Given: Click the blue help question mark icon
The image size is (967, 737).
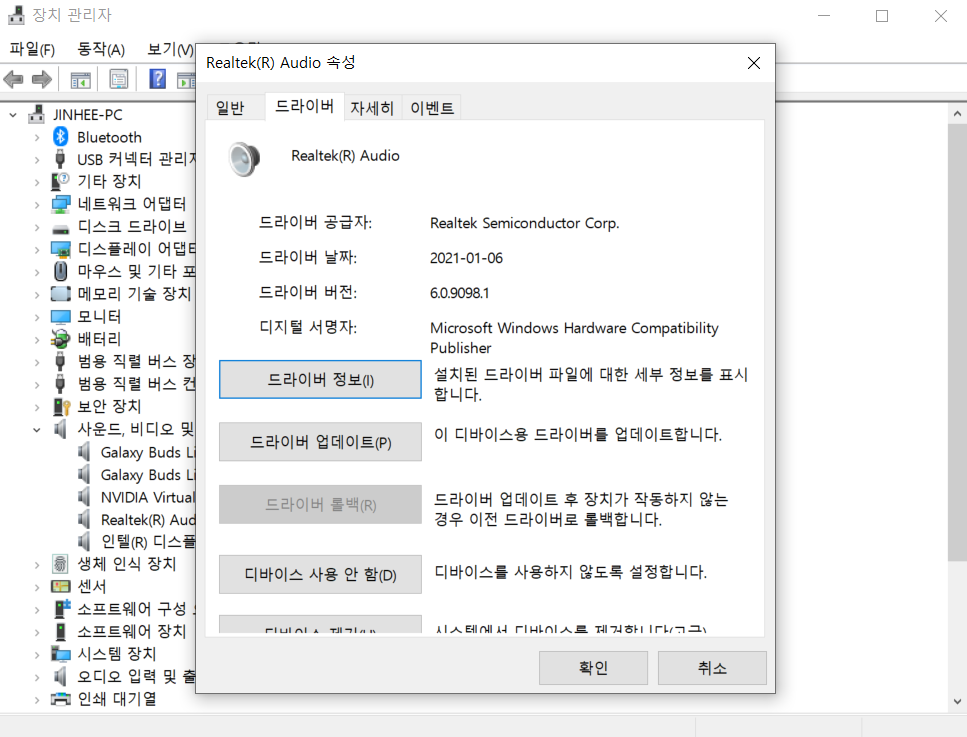Looking at the screenshot, I should point(157,79).
